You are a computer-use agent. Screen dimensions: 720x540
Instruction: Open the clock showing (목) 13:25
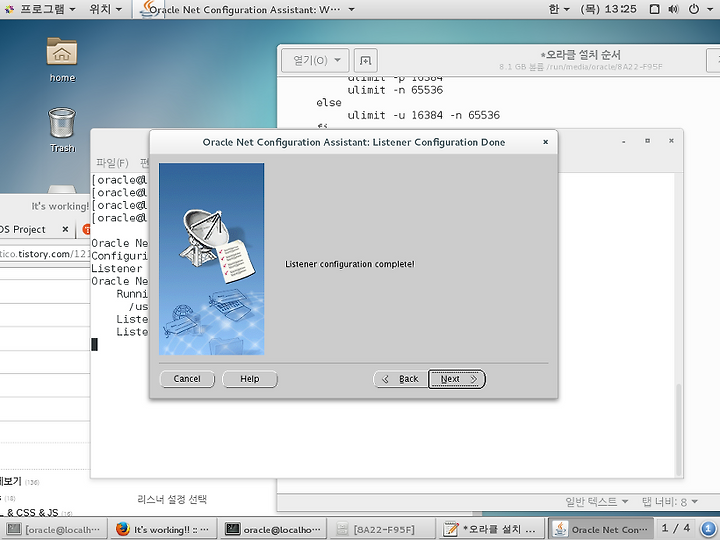(608, 9)
